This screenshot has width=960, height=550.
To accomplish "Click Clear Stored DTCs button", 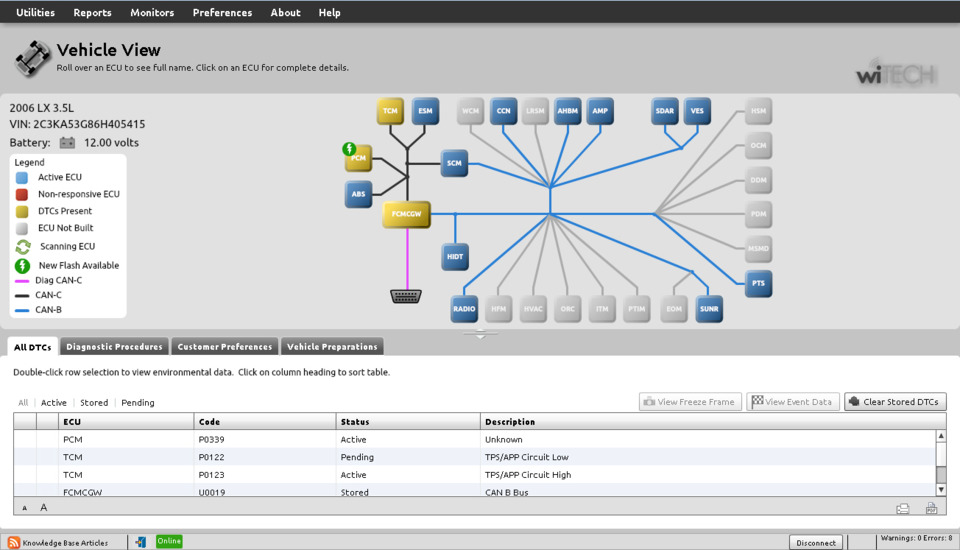I will click(x=895, y=402).
